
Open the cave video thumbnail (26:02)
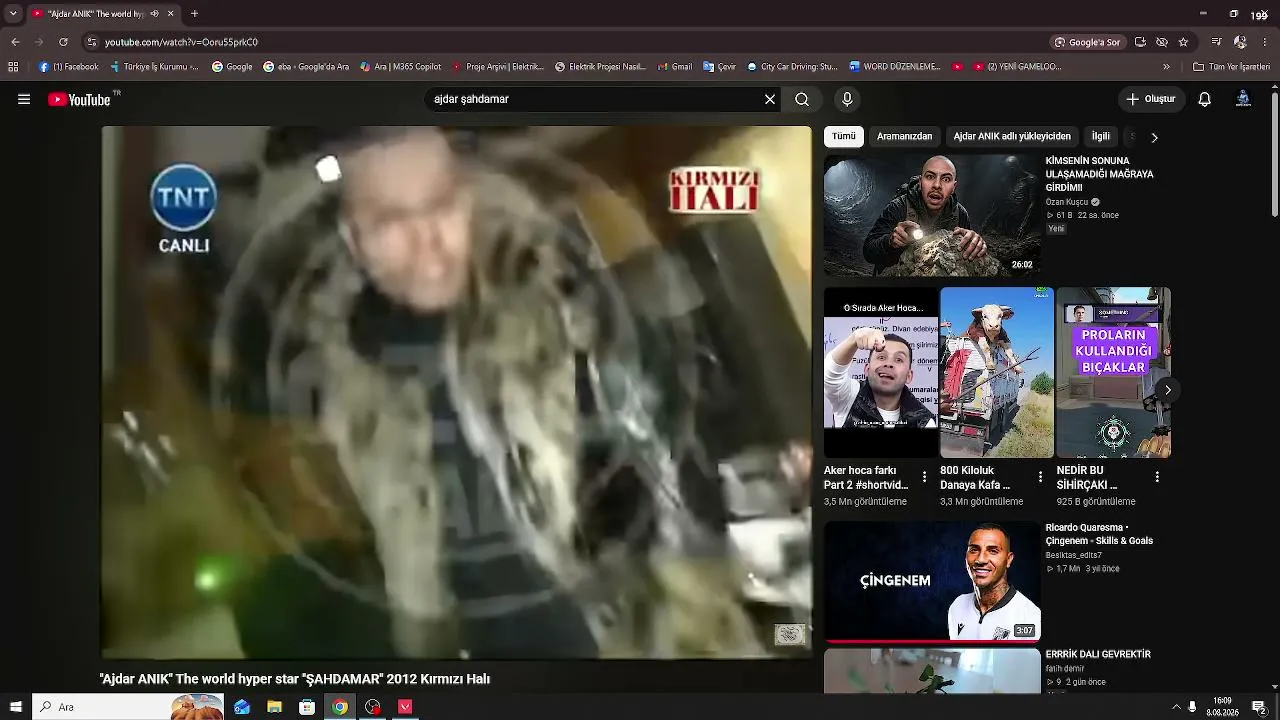click(932, 215)
